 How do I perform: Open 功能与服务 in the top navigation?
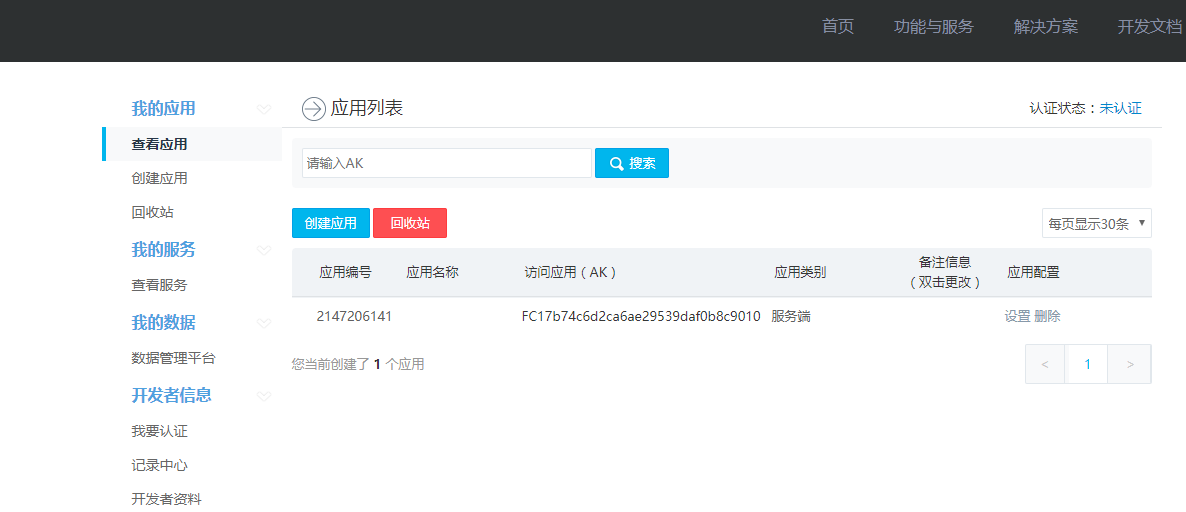coord(933,27)
